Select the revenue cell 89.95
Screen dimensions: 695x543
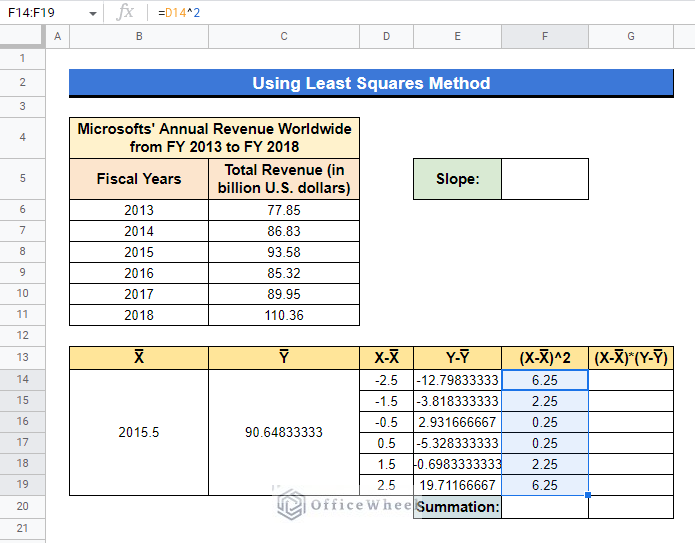284,294
